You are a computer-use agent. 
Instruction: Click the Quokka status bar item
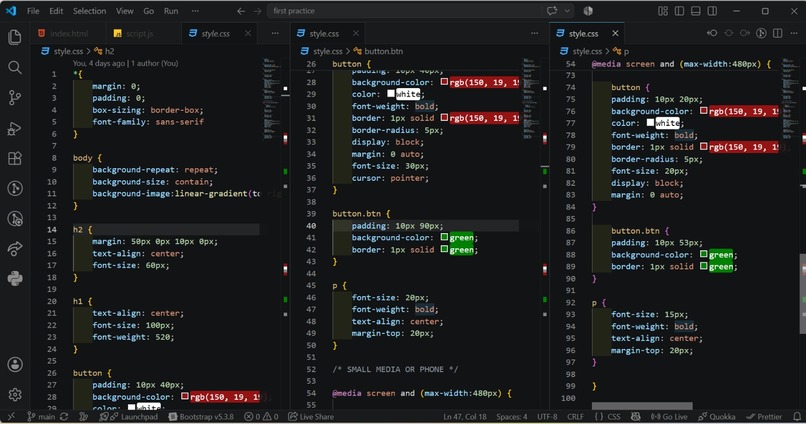pos(717,417)
